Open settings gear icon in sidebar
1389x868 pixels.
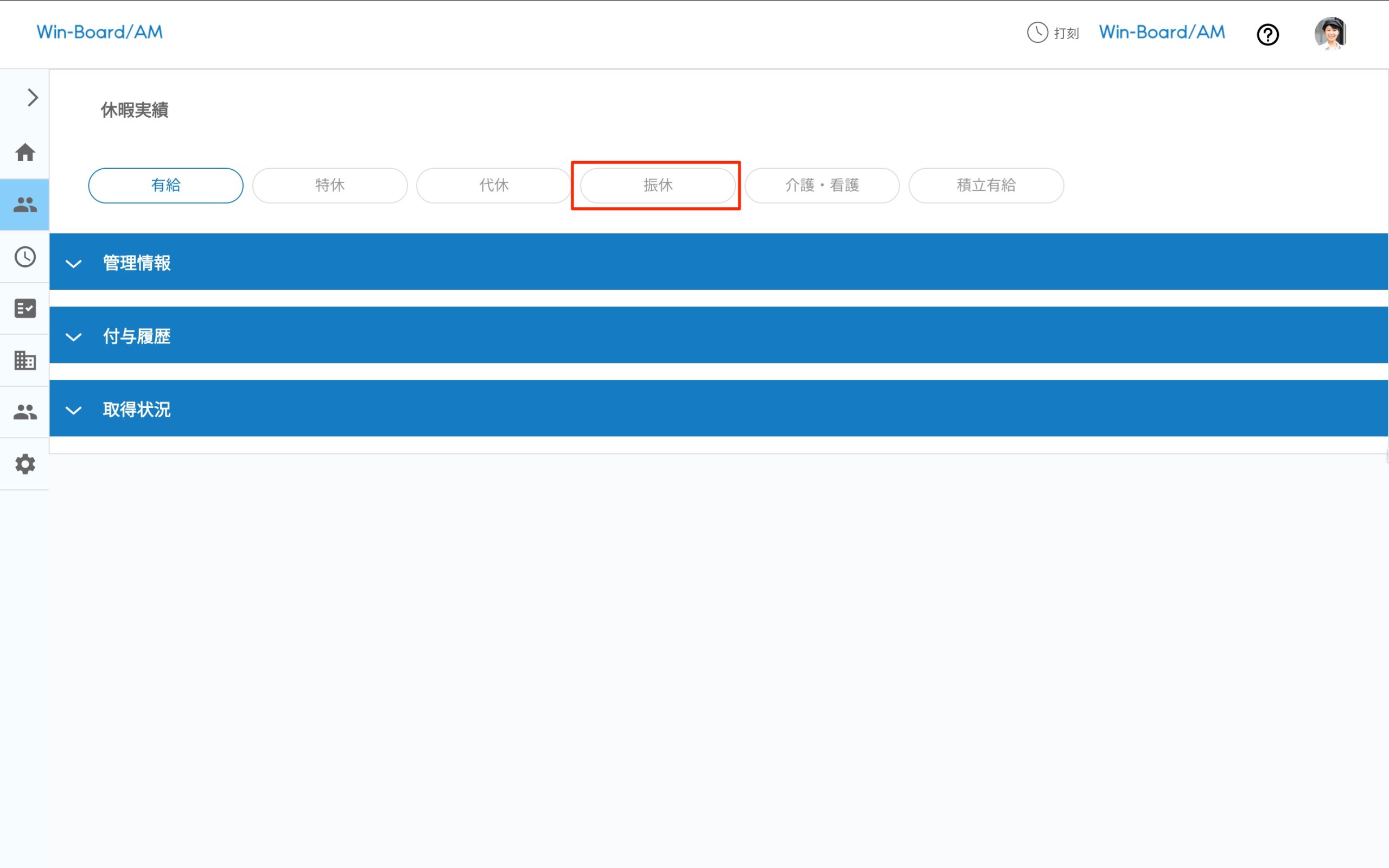24,464
